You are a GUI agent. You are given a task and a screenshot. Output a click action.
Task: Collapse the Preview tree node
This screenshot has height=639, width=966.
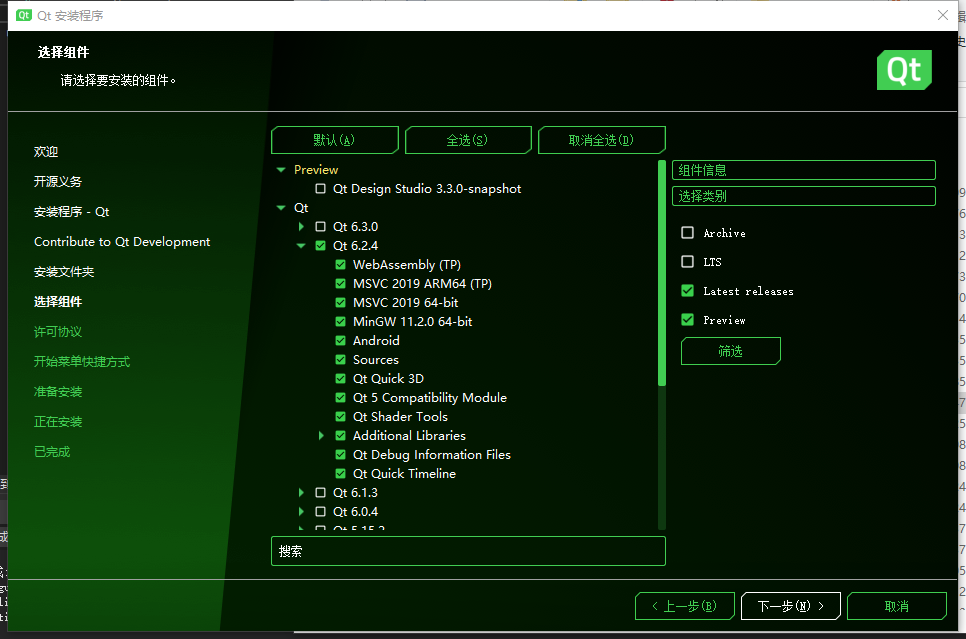click(281, 169)
